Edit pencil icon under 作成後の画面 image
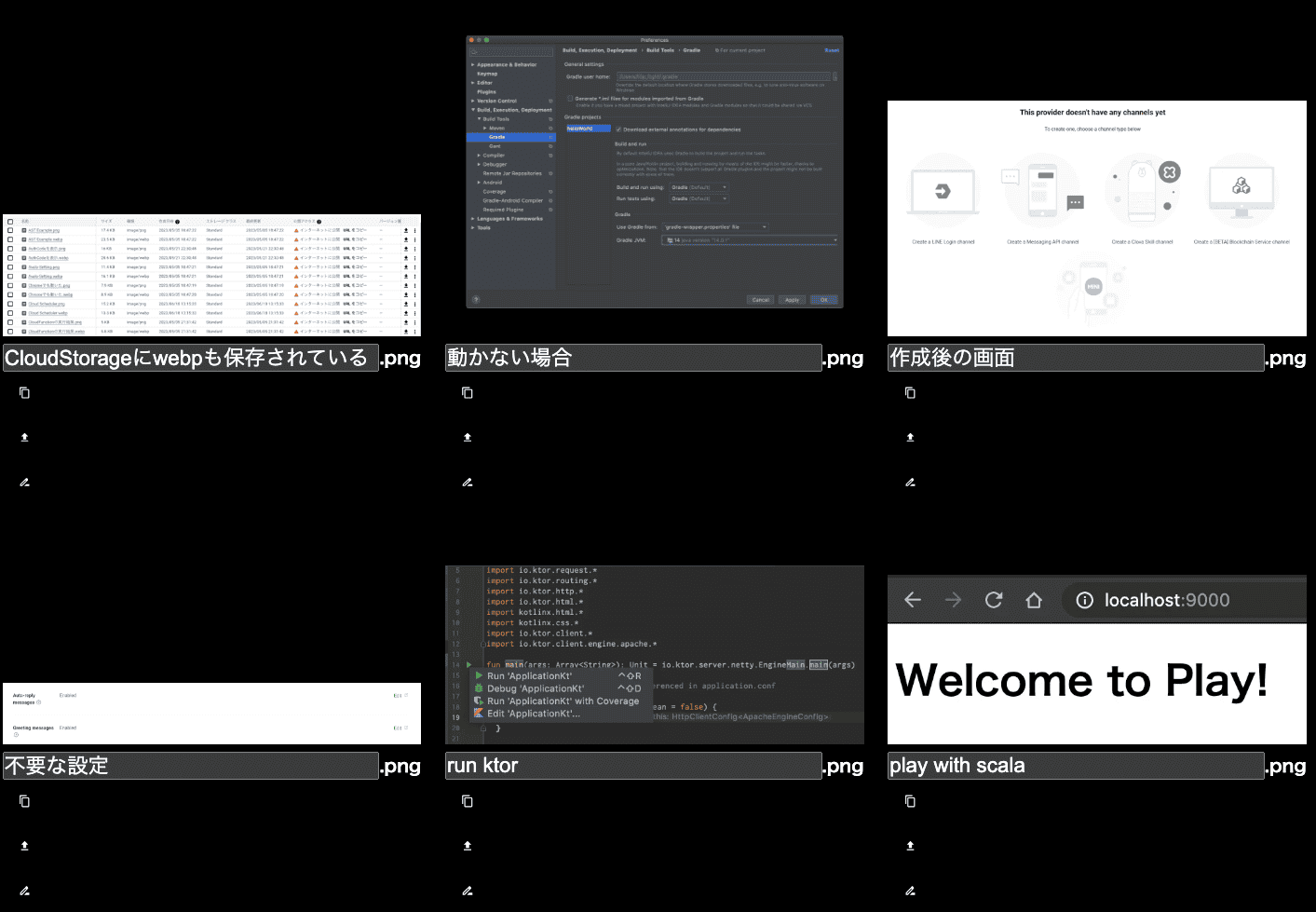Viewport: 1316px width, 912px height. tap(910, 483)
